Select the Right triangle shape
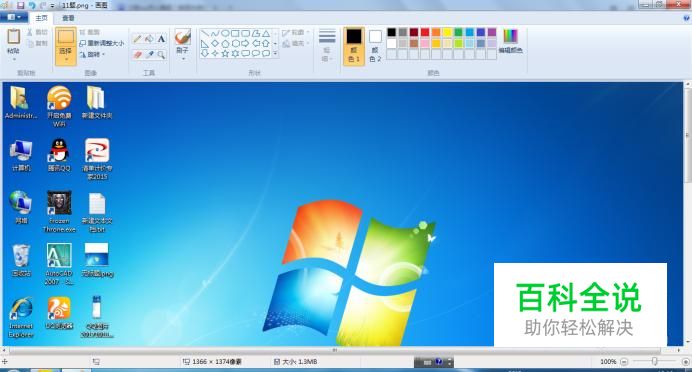The width and height of the screenshot is (692, 372). [x=205, y=44]
